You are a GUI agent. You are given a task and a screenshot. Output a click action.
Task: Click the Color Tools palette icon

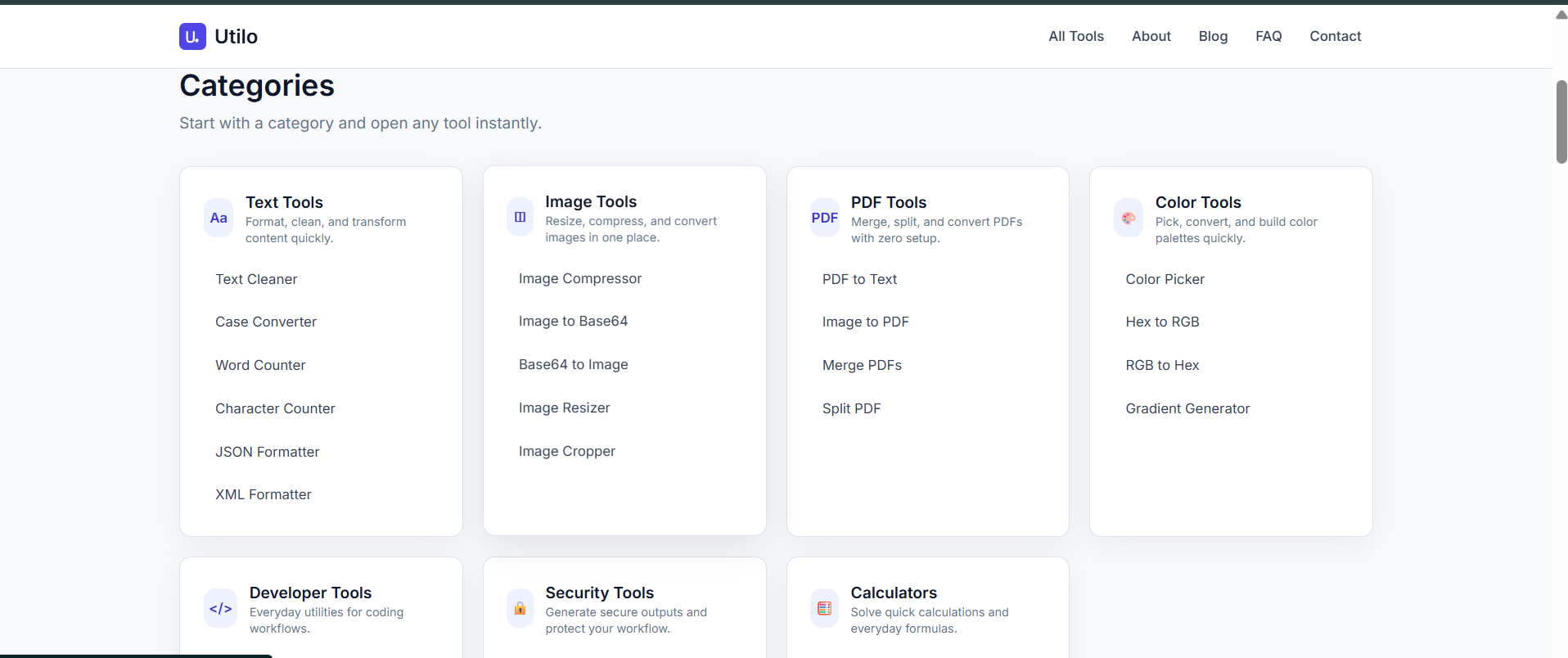tap(1129, 218)
